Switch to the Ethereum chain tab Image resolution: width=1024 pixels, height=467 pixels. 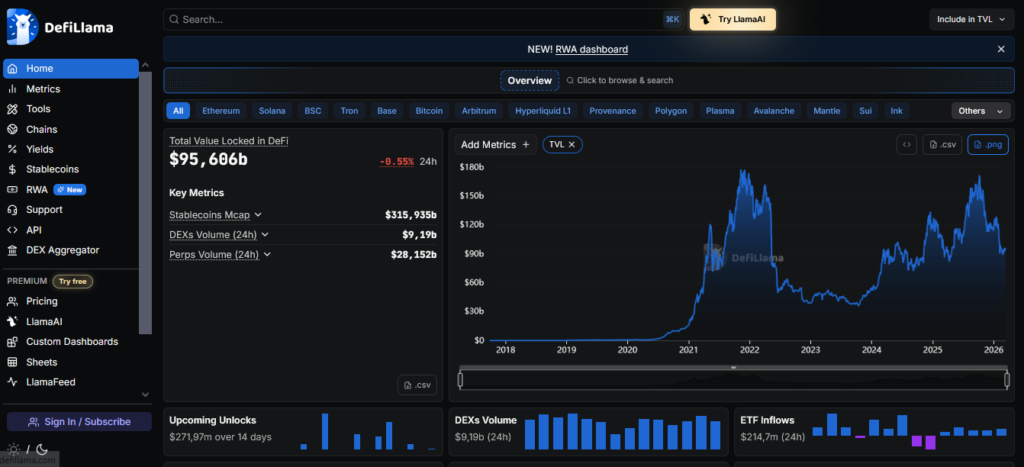click(221, 111)
